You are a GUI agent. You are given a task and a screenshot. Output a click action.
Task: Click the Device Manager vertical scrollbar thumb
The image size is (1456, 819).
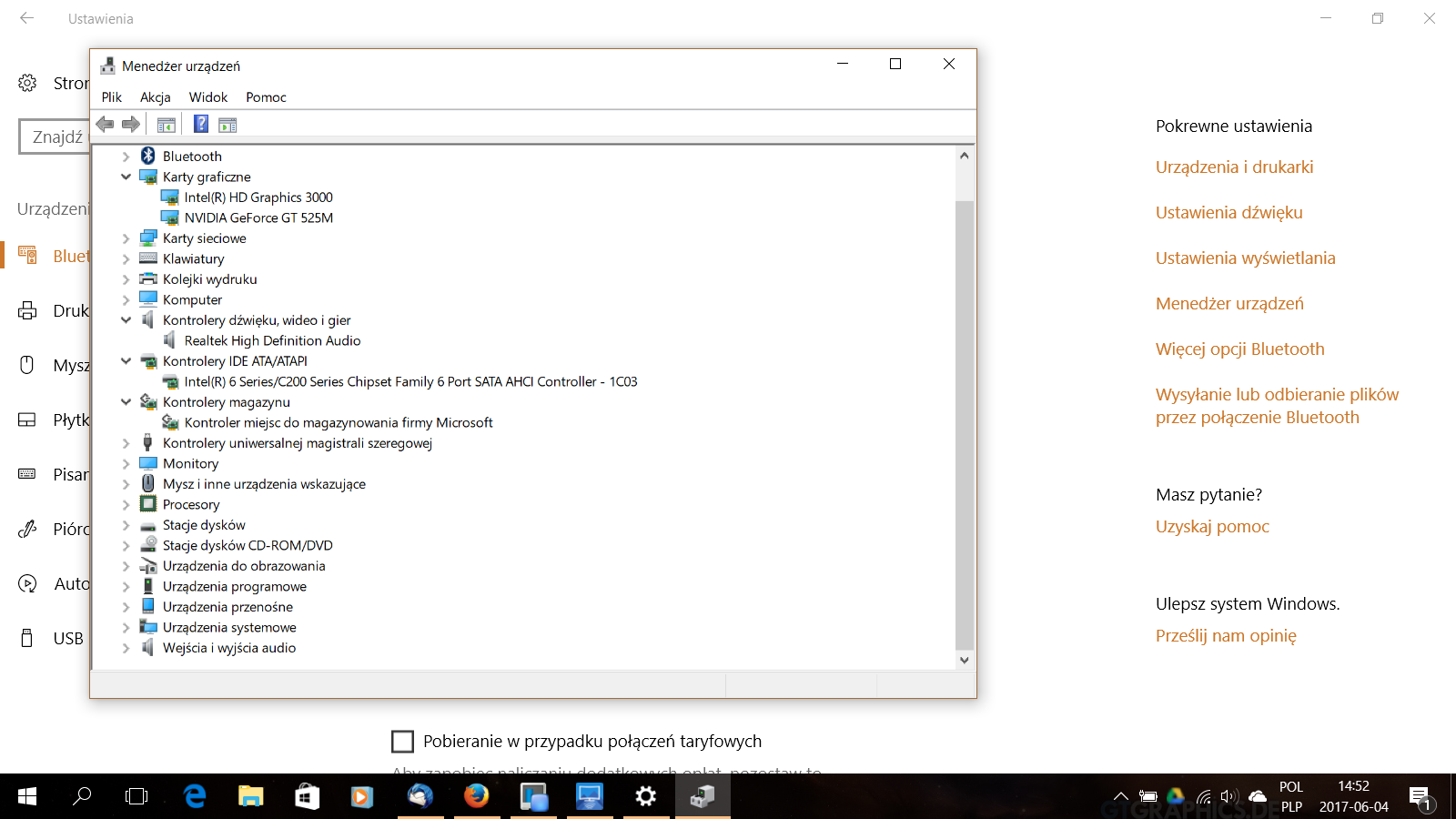click(x=965, y=423)
